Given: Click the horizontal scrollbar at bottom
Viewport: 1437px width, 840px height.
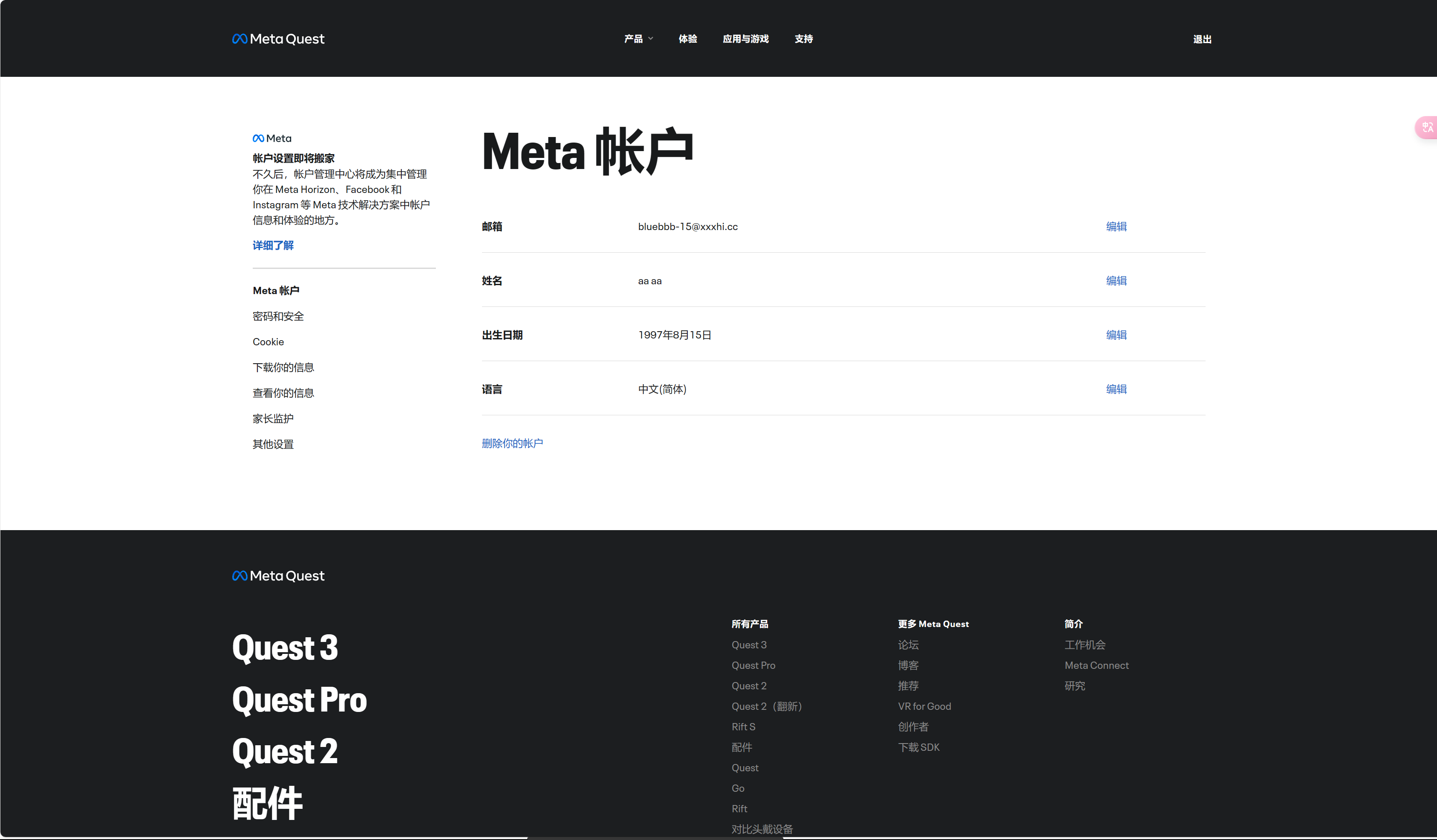Looking at the screenshot, I should coord(656,838).
